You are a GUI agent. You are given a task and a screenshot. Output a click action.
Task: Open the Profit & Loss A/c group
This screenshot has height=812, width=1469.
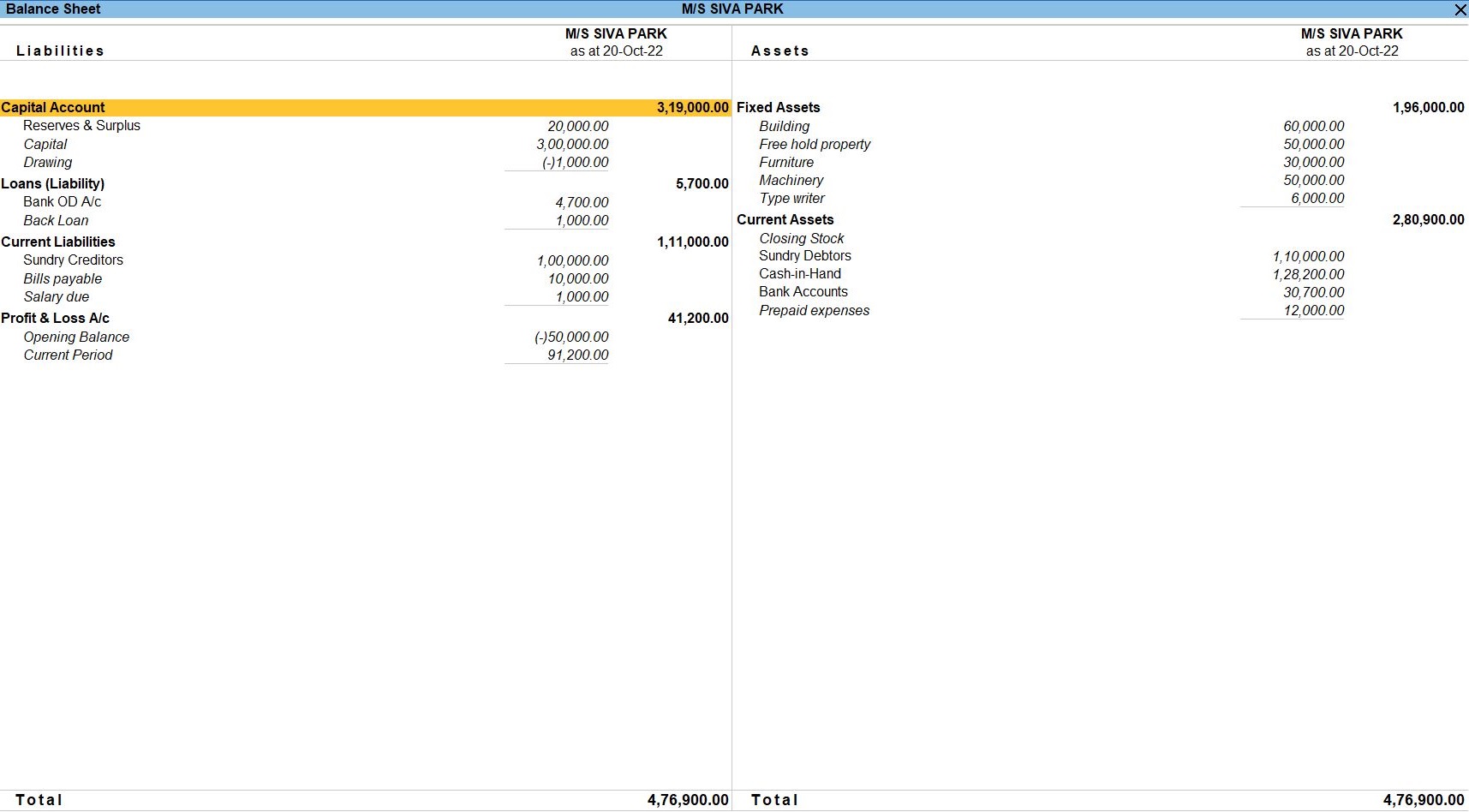point(55,318)
